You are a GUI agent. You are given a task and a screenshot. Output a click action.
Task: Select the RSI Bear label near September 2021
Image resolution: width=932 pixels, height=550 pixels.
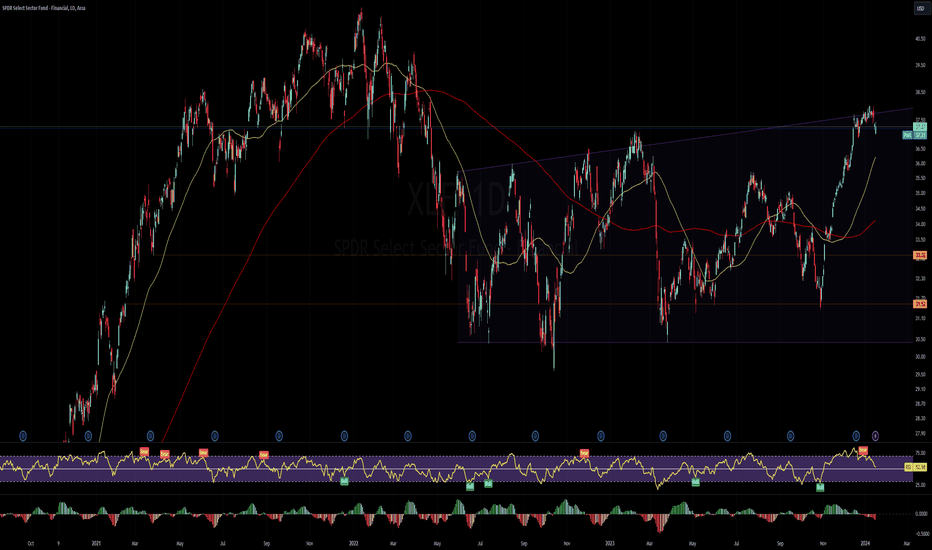(x=264, y=455)
